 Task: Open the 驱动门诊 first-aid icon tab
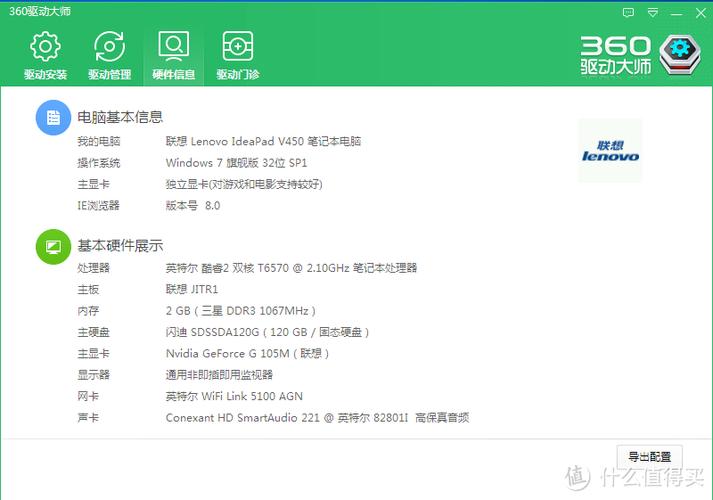(237, 55)
